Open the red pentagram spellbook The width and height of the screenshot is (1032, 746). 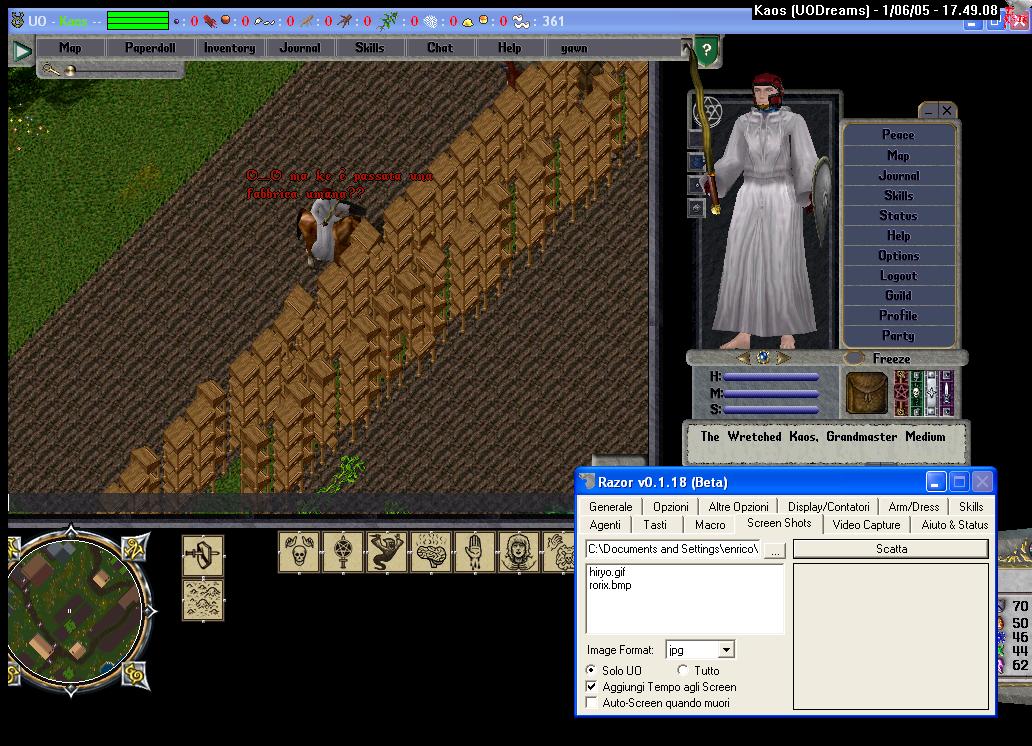click(x=900, y=393)
